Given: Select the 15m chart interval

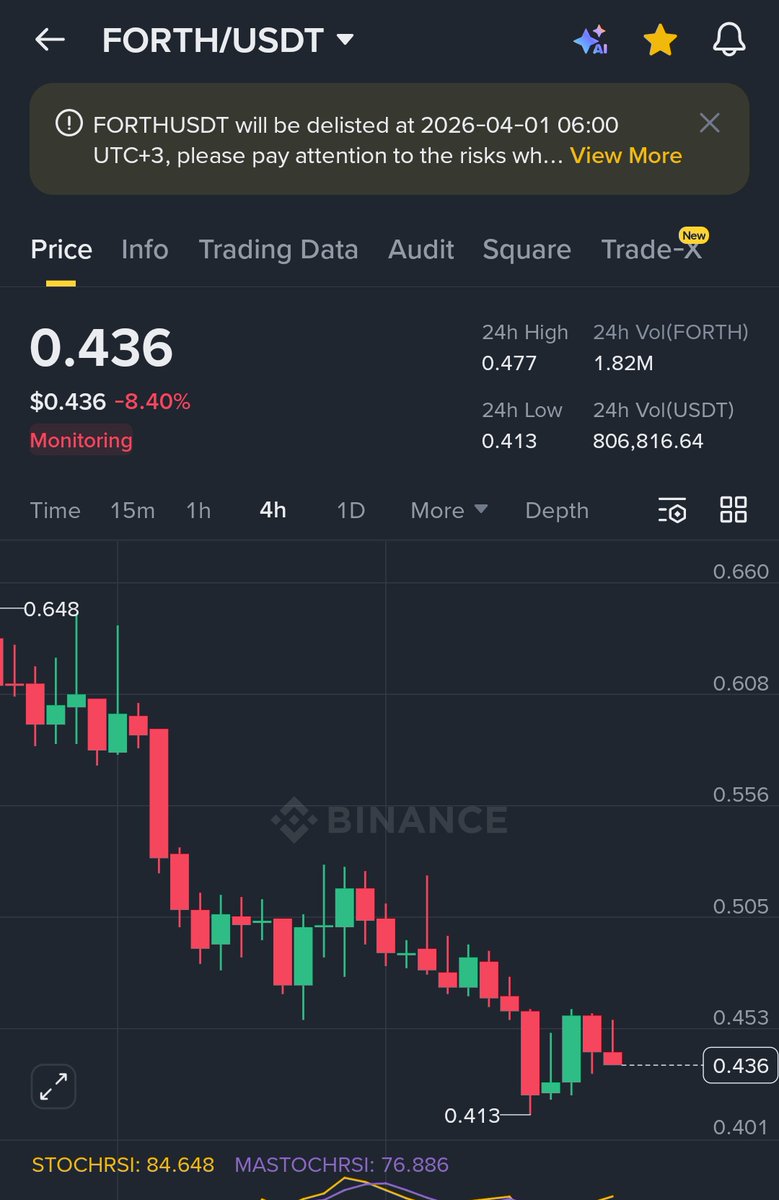Looking at the screenshot, I should (132, 511).
